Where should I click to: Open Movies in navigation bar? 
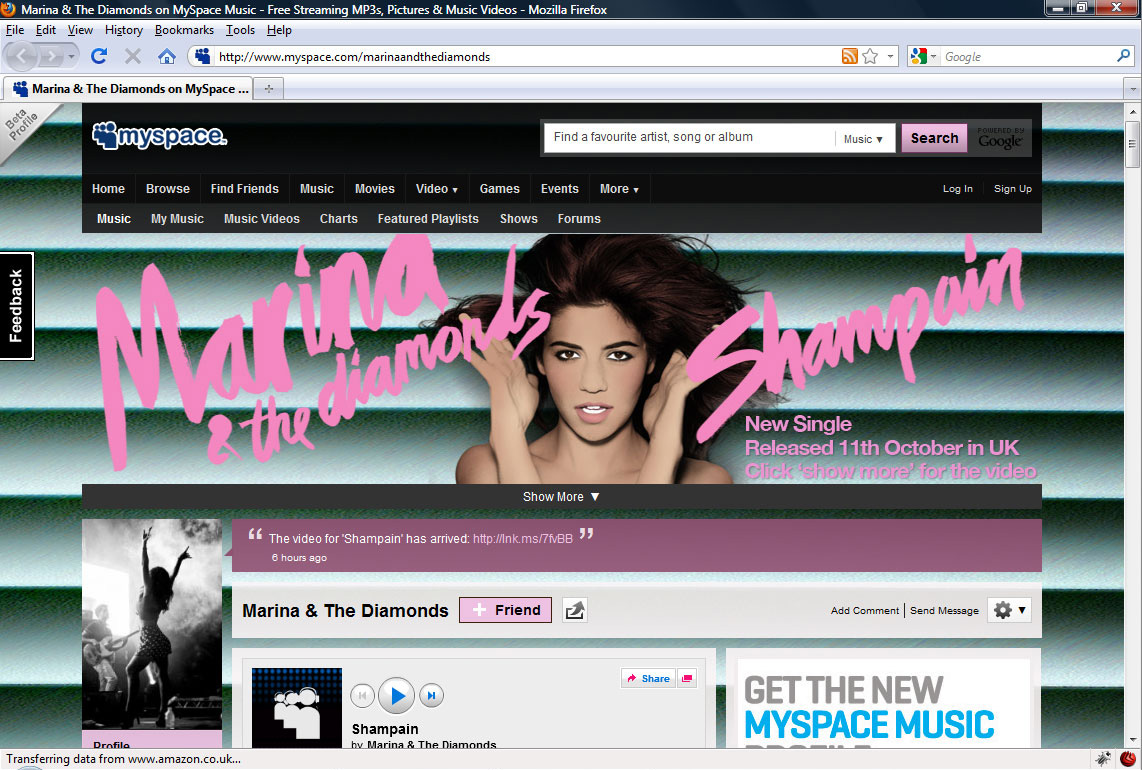(374, 189)
